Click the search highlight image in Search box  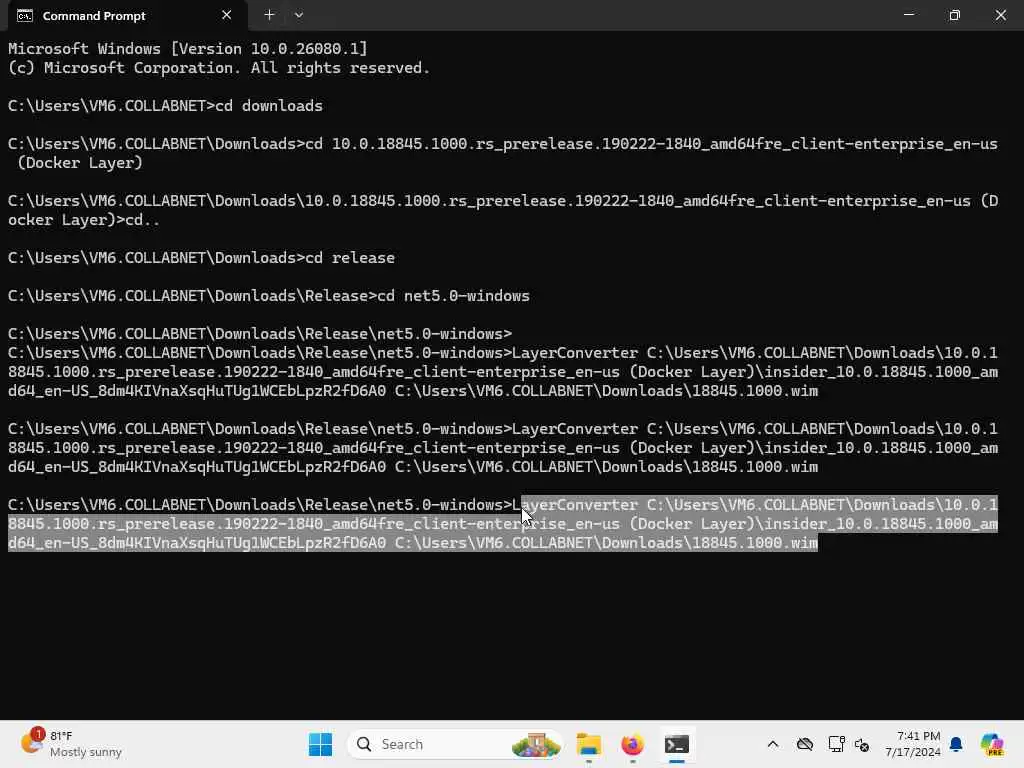tap(536, 744)
